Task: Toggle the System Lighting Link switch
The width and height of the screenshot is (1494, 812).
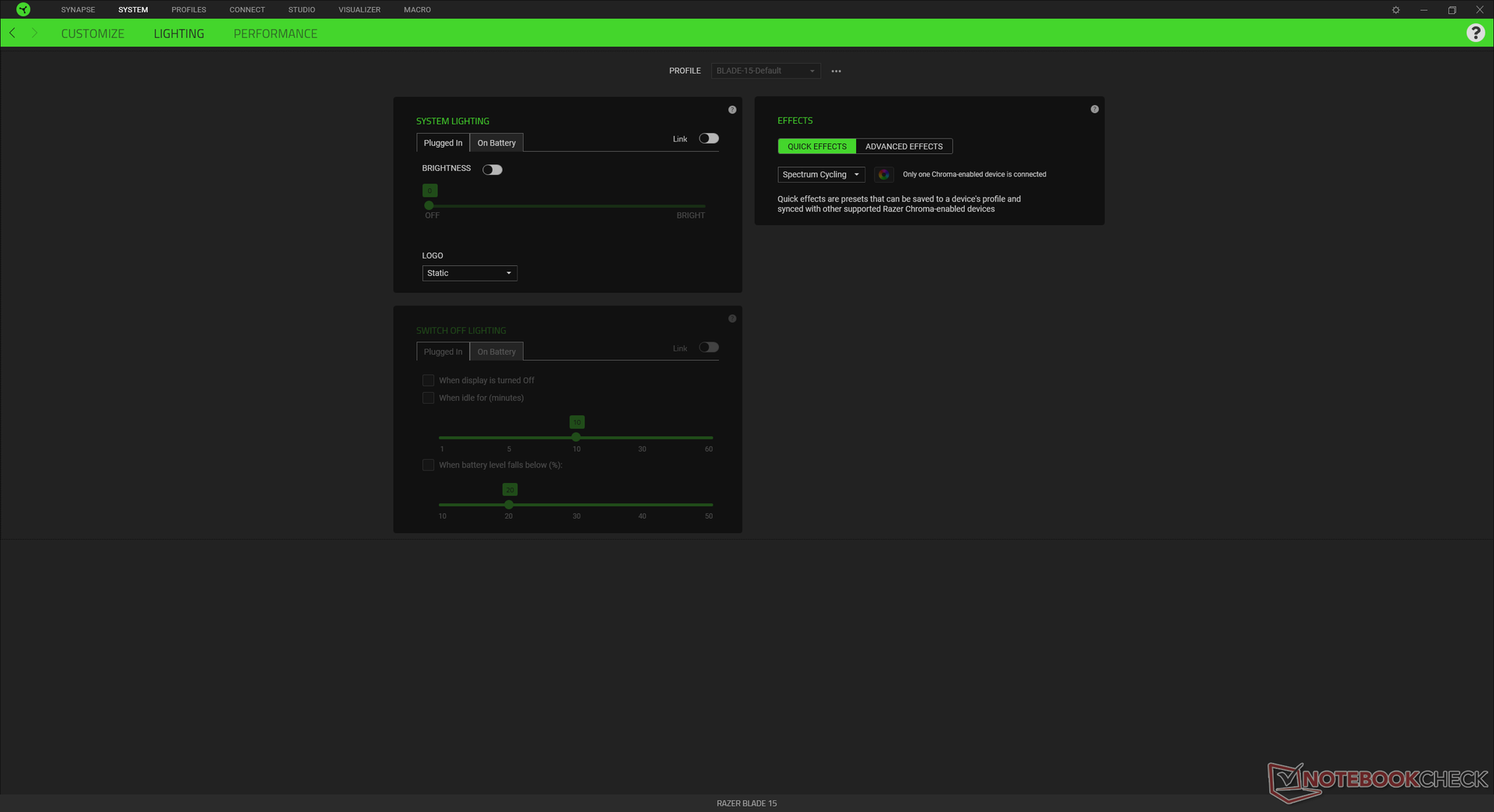Action: pyautogui.click(x=709, y=138)
